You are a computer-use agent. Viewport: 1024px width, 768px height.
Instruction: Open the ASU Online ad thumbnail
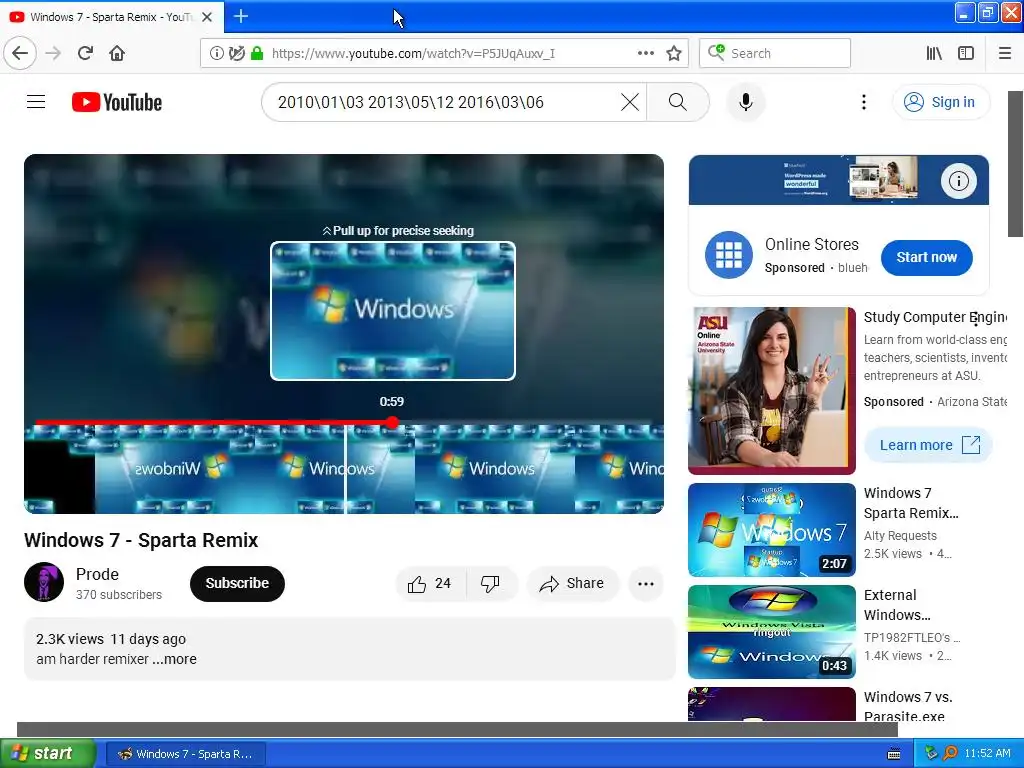772,391
